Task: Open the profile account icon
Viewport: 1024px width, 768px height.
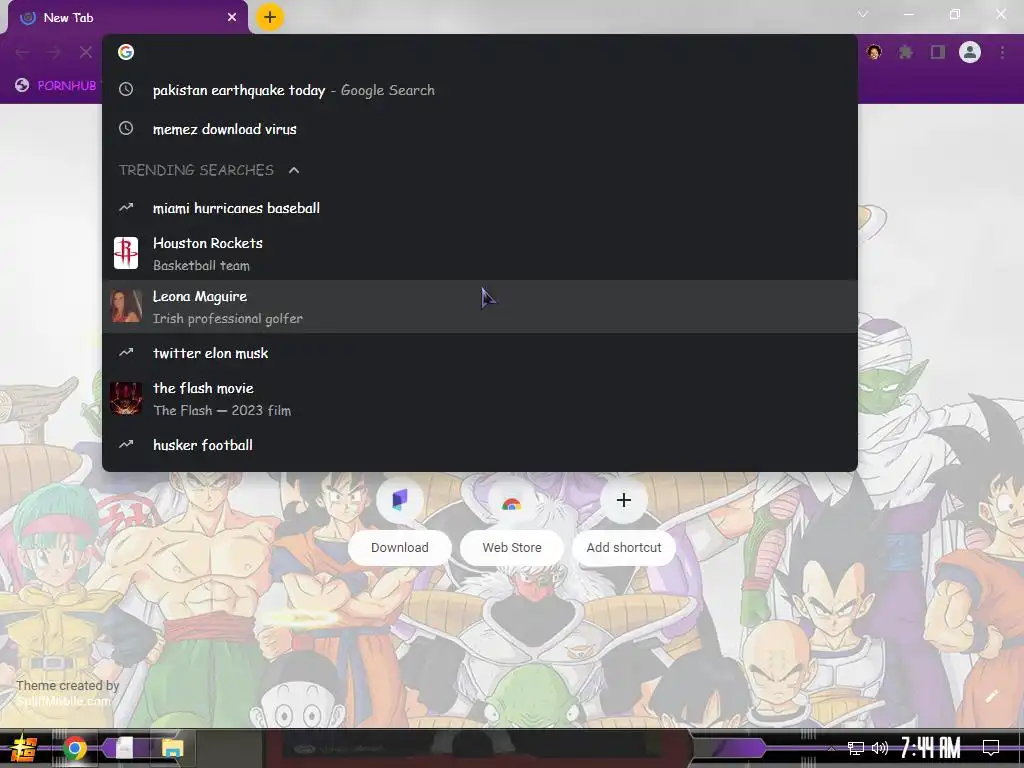Action: (x=970, y=52)
